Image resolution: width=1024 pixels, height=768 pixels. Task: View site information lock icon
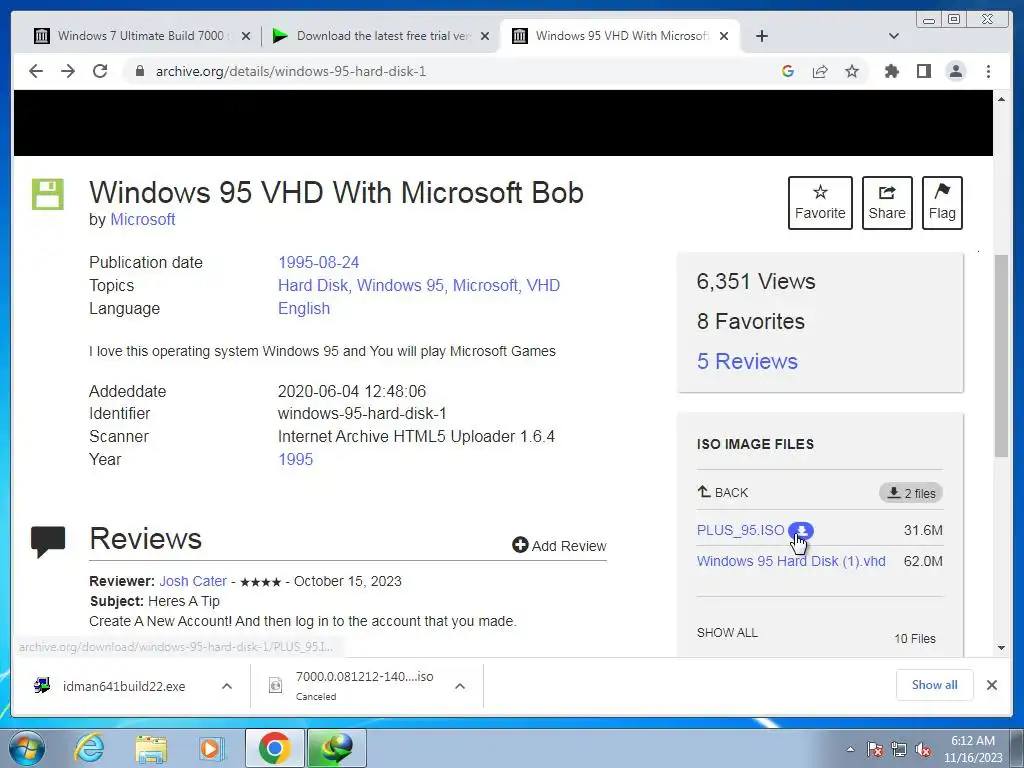point(139,71)
